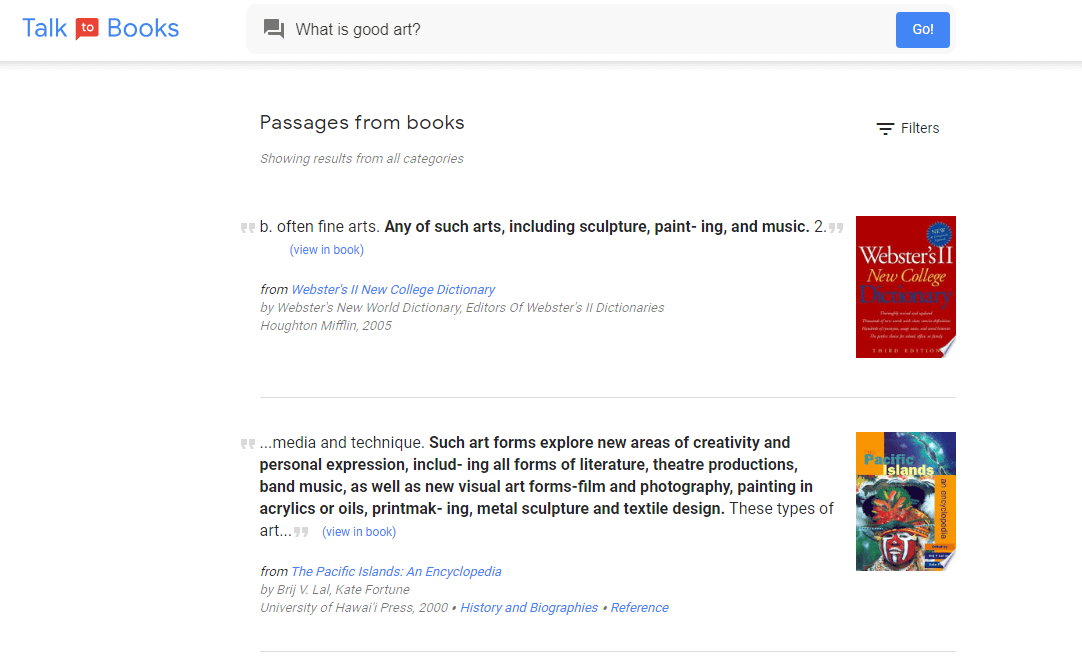Select the History and Biographies category
This screenshot has height=670, width=1082.
coord(529,607)
